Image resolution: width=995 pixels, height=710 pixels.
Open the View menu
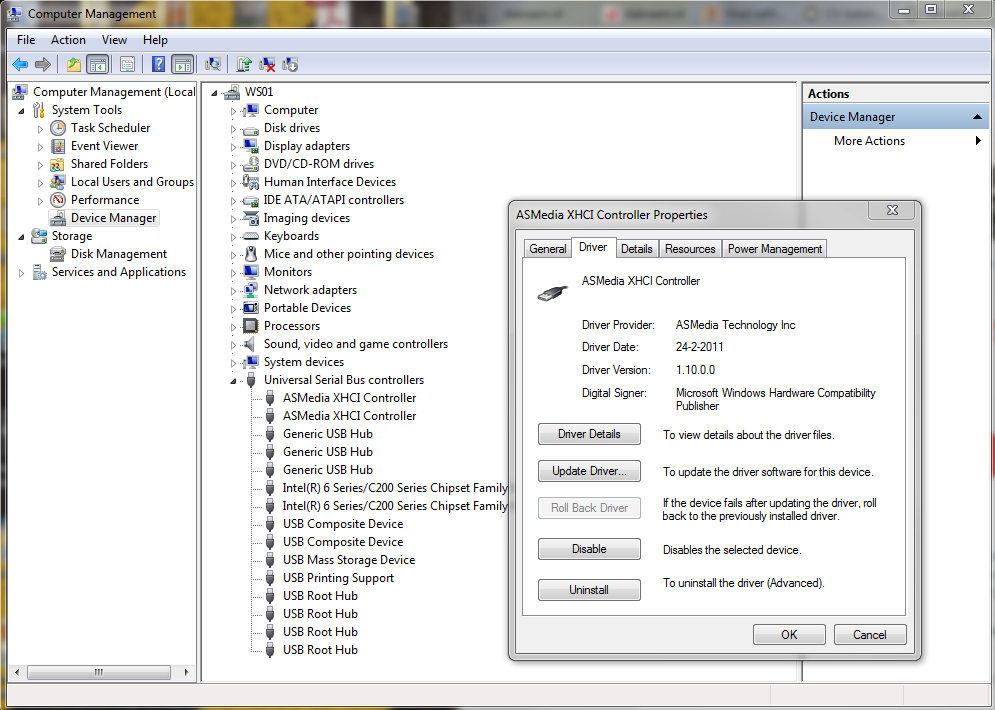pyautogui.click(x=114, y=40)
